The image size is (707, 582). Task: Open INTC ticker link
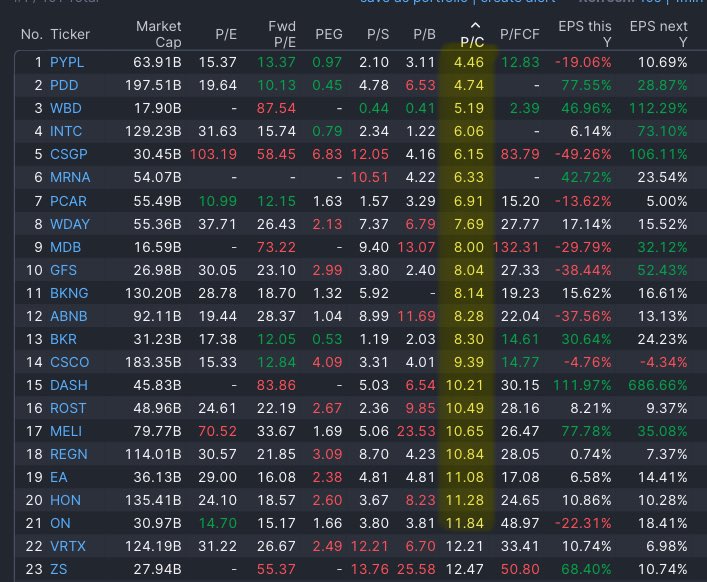(x=66, y=131)
